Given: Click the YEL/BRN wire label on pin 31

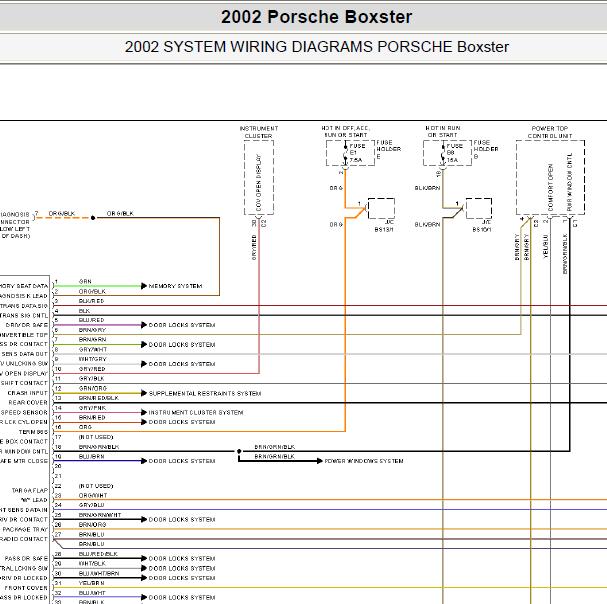Looking at the screenshot, I should 91,583.
